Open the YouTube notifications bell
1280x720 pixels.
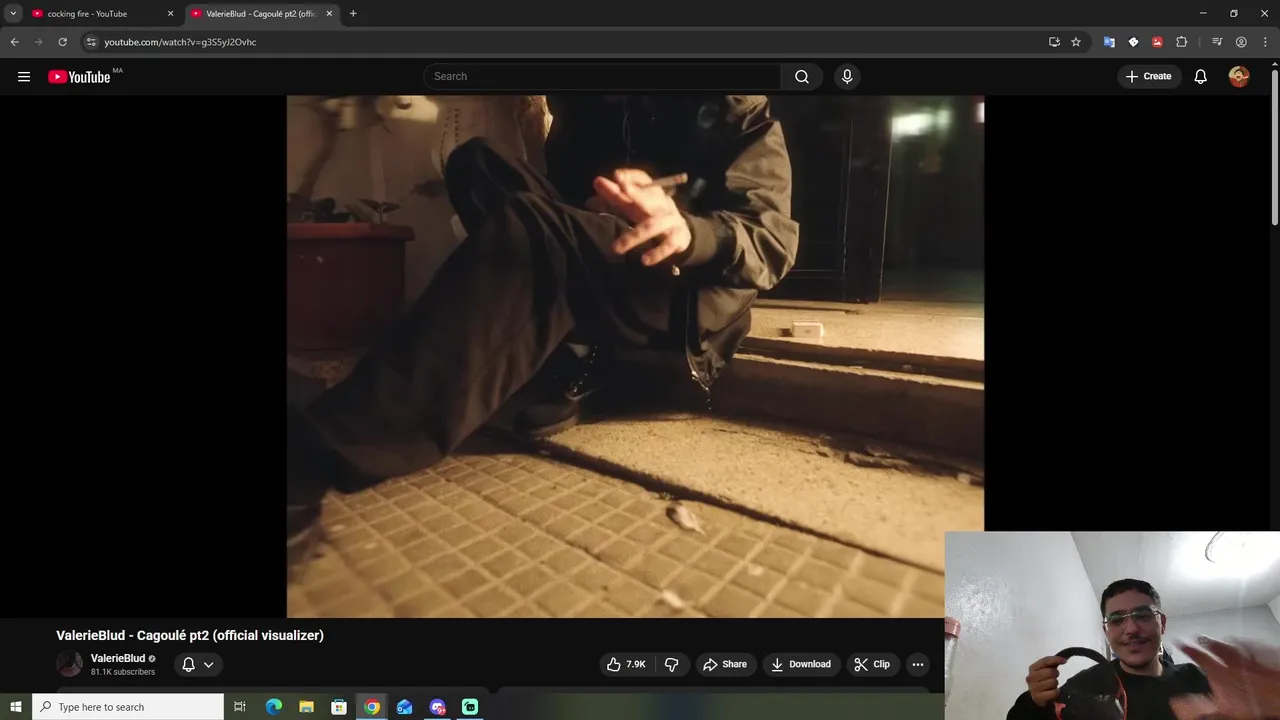click(x=1201, y=77)
